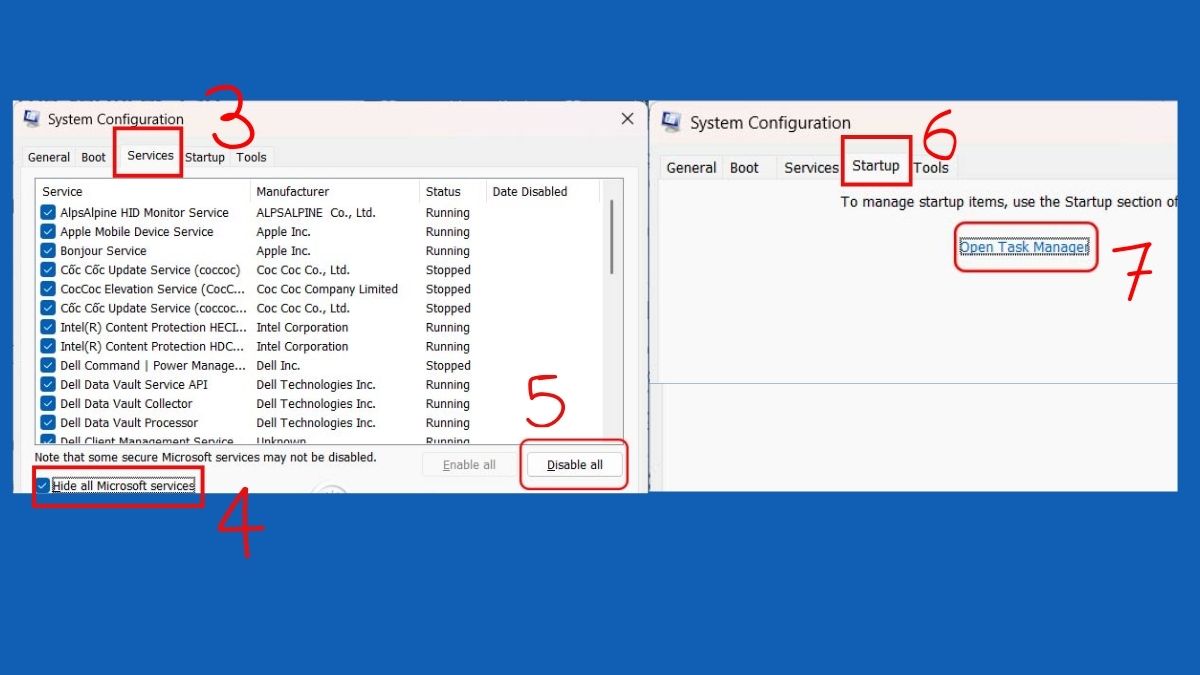Click the Disable all button
1200x675 pixels.
pos(574,464)
